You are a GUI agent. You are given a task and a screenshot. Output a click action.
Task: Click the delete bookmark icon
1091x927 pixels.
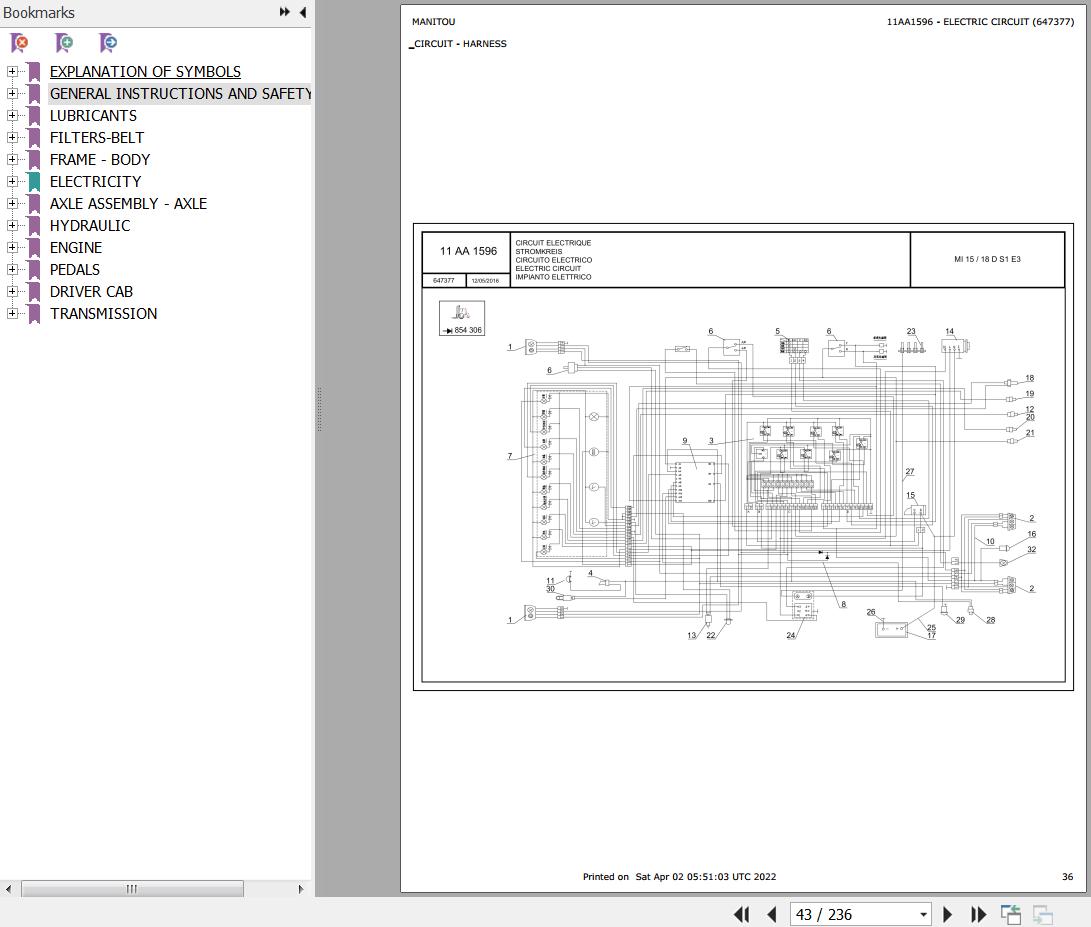tap(19, 43)
